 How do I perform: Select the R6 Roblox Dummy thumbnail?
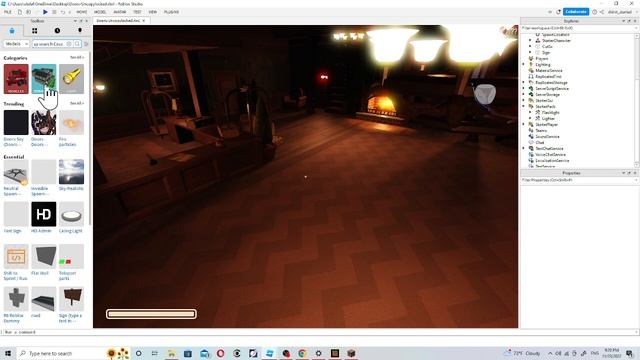(x=16, y=299)
